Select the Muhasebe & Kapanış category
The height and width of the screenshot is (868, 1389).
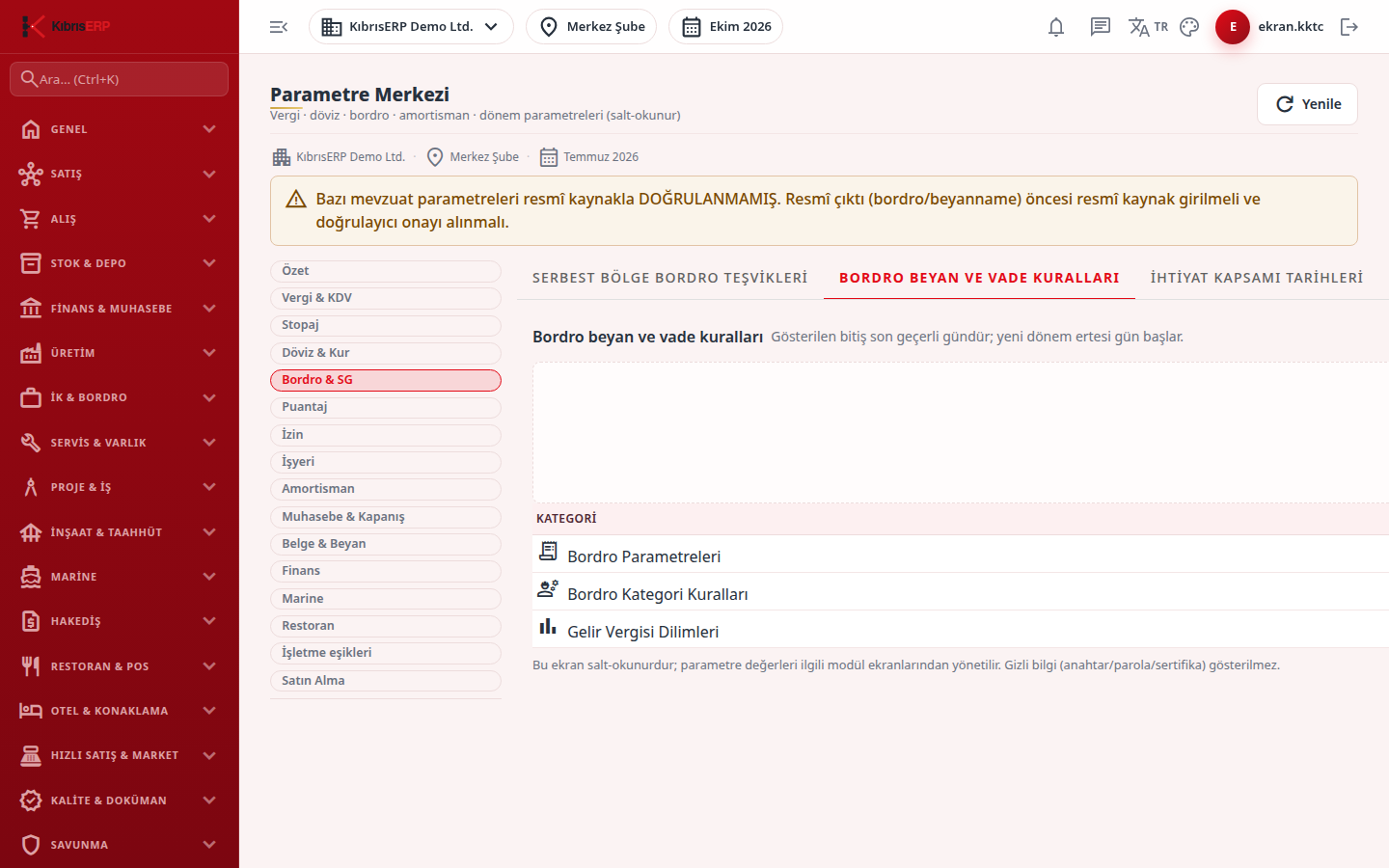pyautogui.click(x=386, y=517)
